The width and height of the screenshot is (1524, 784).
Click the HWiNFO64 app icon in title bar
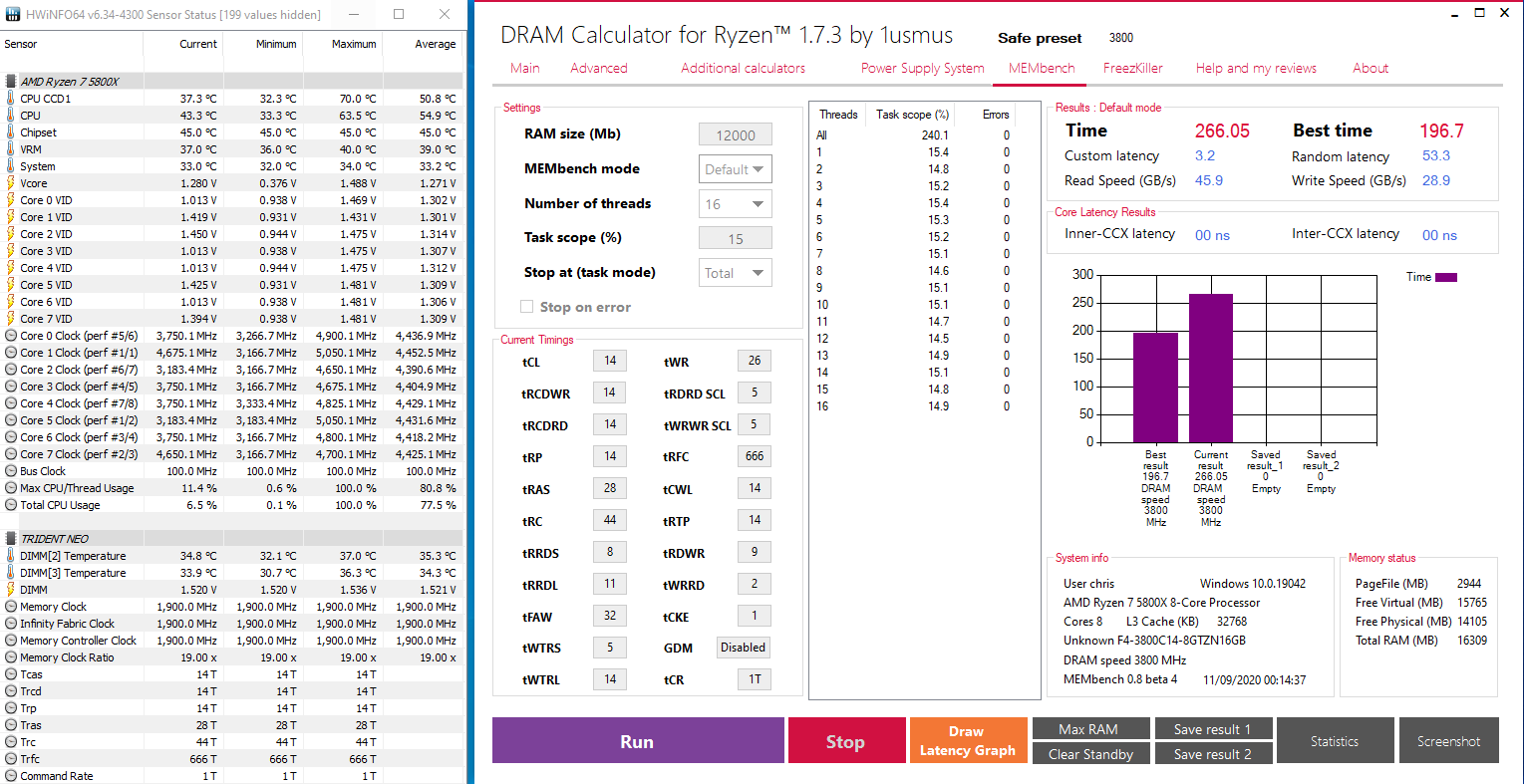click(x=12, y=15)
